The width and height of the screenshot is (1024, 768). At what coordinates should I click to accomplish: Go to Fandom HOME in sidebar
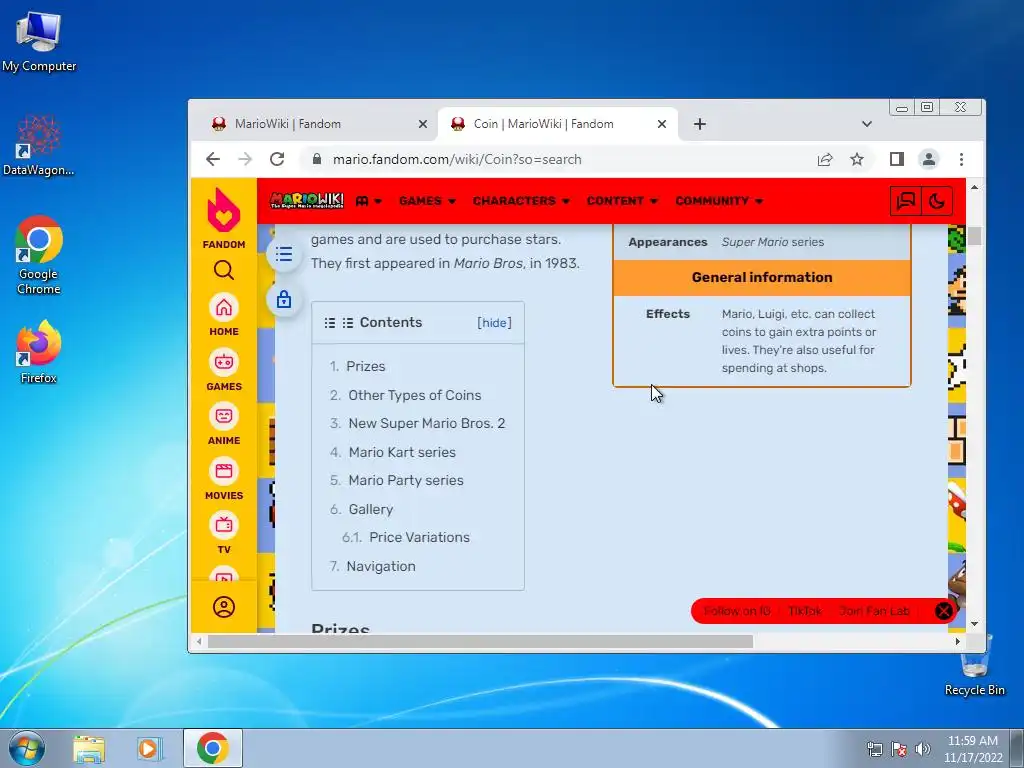[x=223, y=315]
